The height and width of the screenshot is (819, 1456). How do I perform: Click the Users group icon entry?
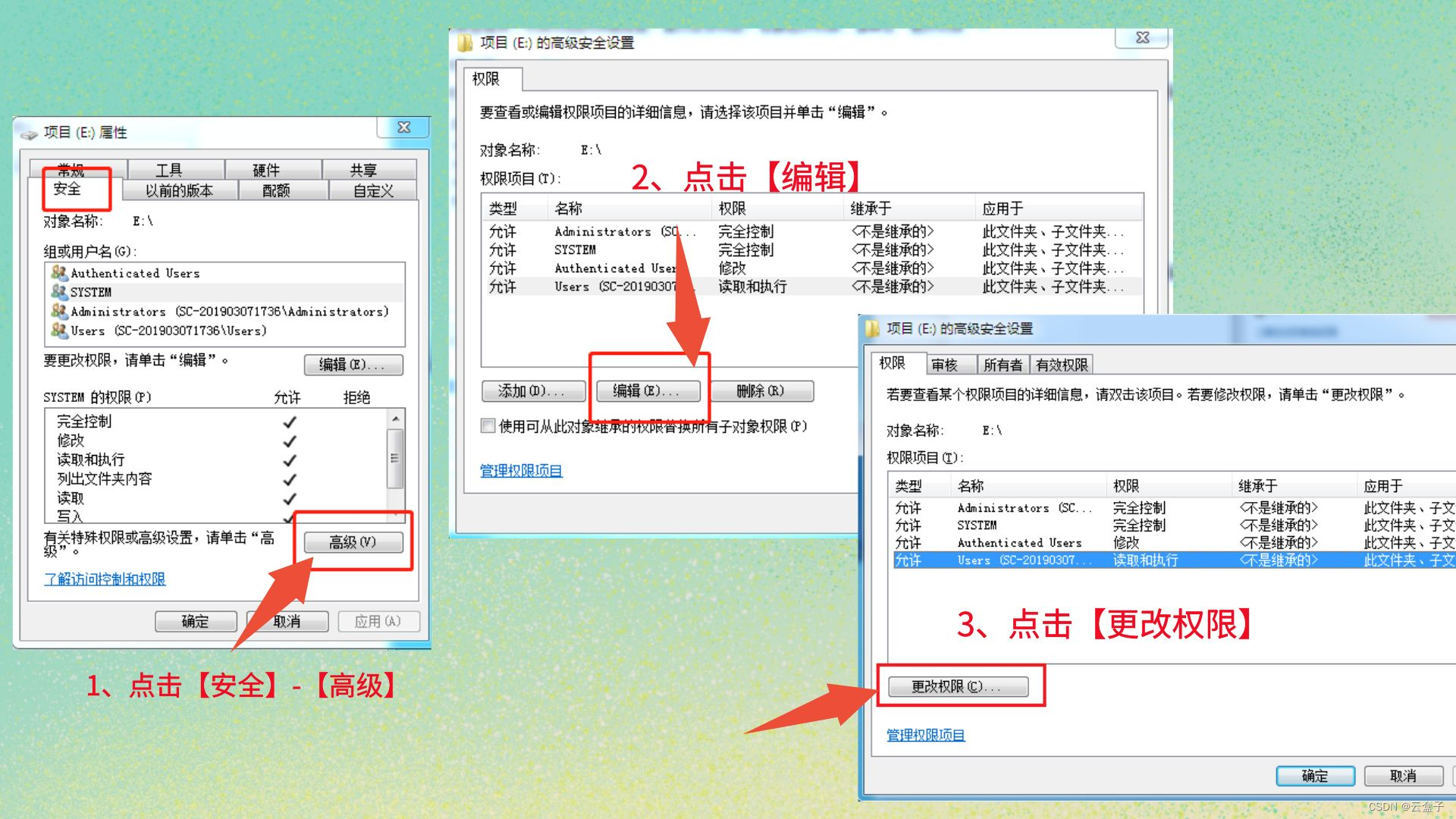pyautogui.click(x=58, y=331)
